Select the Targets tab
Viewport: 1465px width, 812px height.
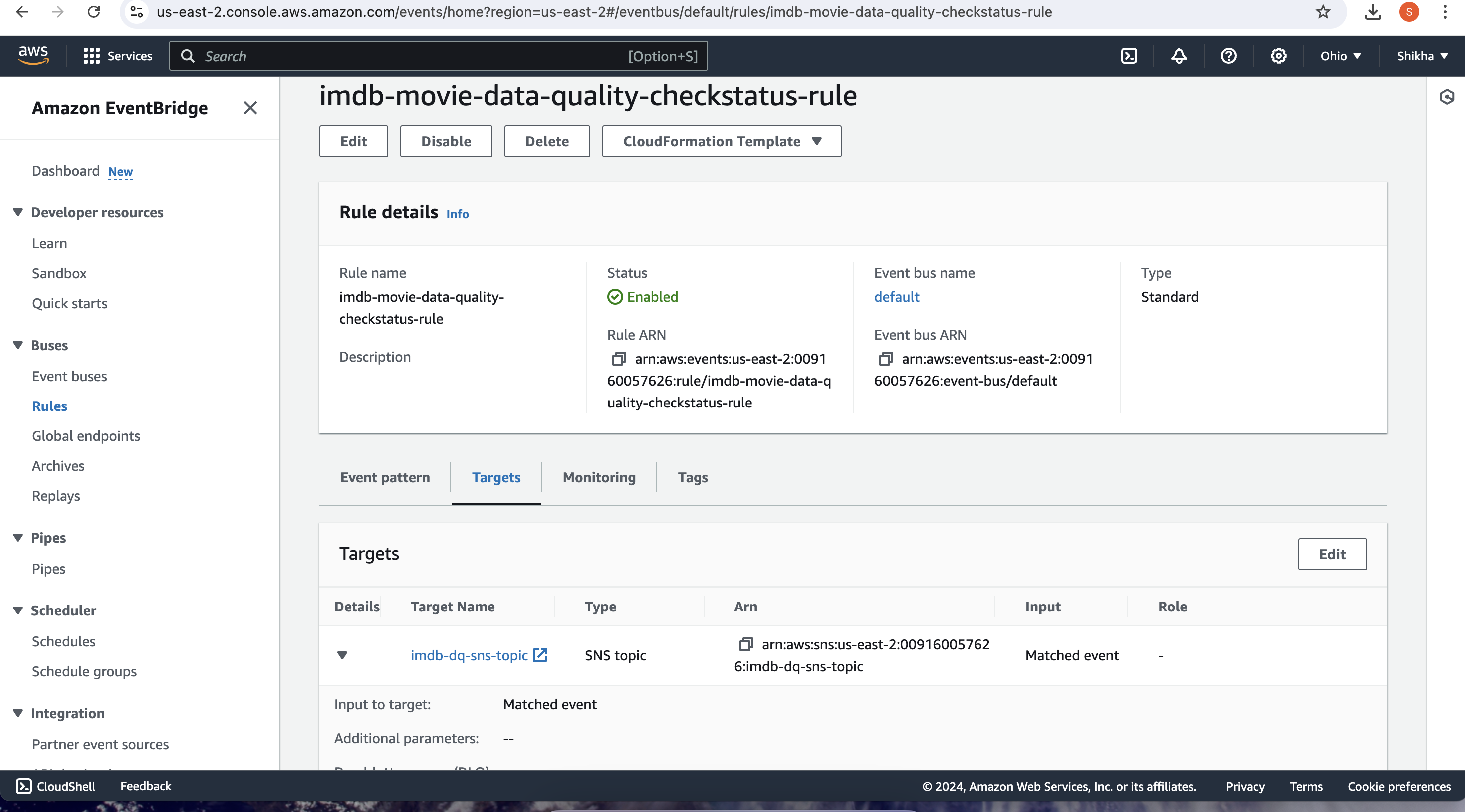pyautogui.click(x=496, y=477)
